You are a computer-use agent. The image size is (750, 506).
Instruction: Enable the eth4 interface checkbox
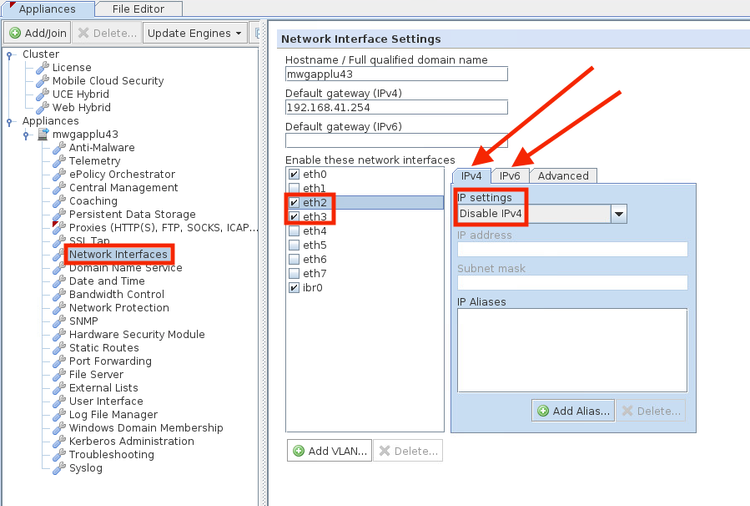(x=294, y=231)
